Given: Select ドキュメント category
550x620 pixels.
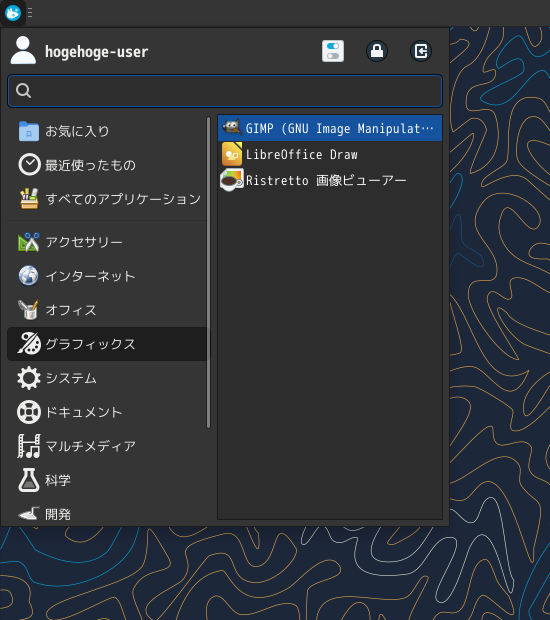Looking at the screenshot, I should point(107,412).
